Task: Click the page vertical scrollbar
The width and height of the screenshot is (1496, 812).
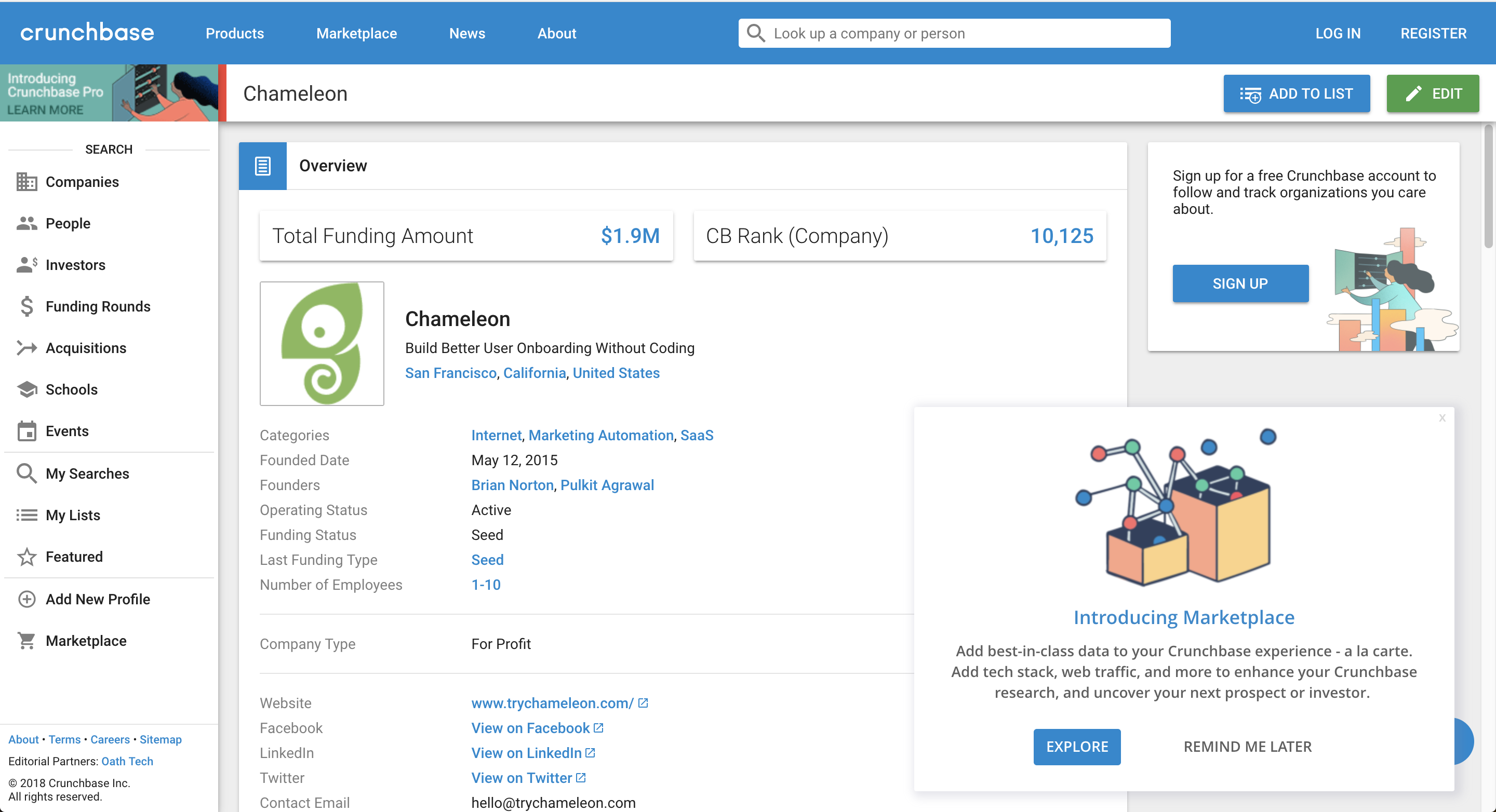Action: click(1488, 186)
